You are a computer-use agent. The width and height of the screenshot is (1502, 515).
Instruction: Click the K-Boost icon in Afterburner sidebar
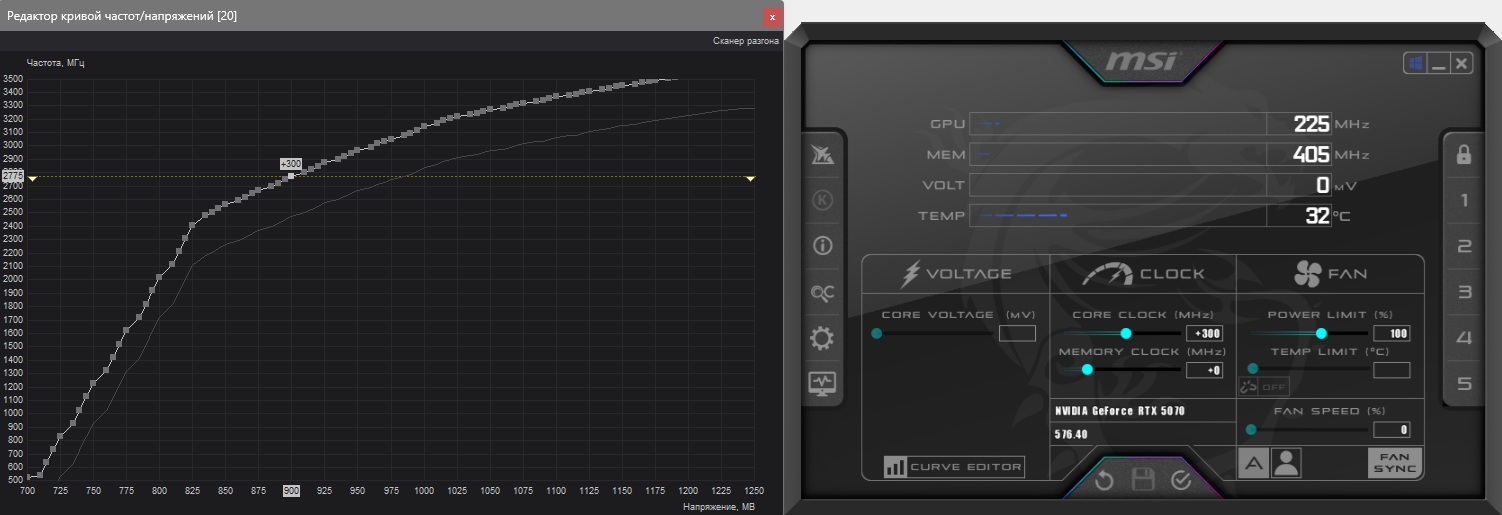pos(823,200)
